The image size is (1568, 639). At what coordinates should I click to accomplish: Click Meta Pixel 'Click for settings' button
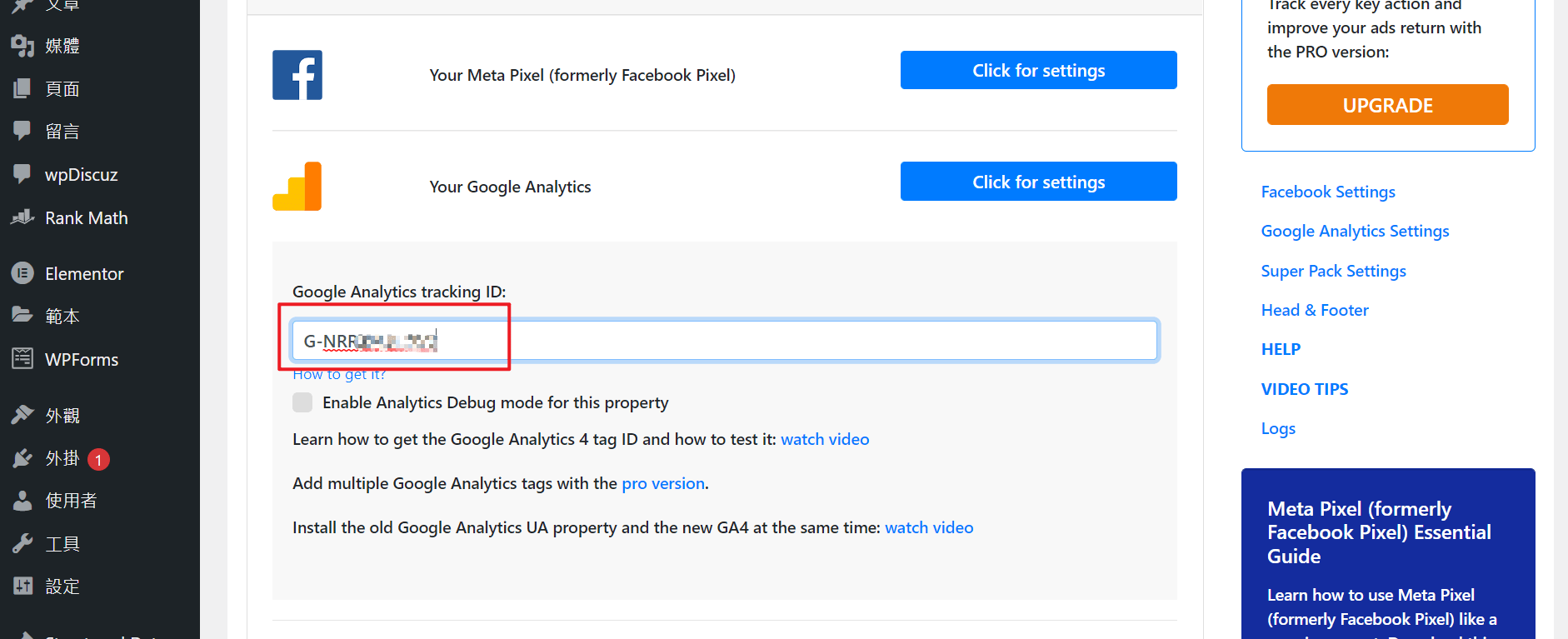coord(1038,70)
